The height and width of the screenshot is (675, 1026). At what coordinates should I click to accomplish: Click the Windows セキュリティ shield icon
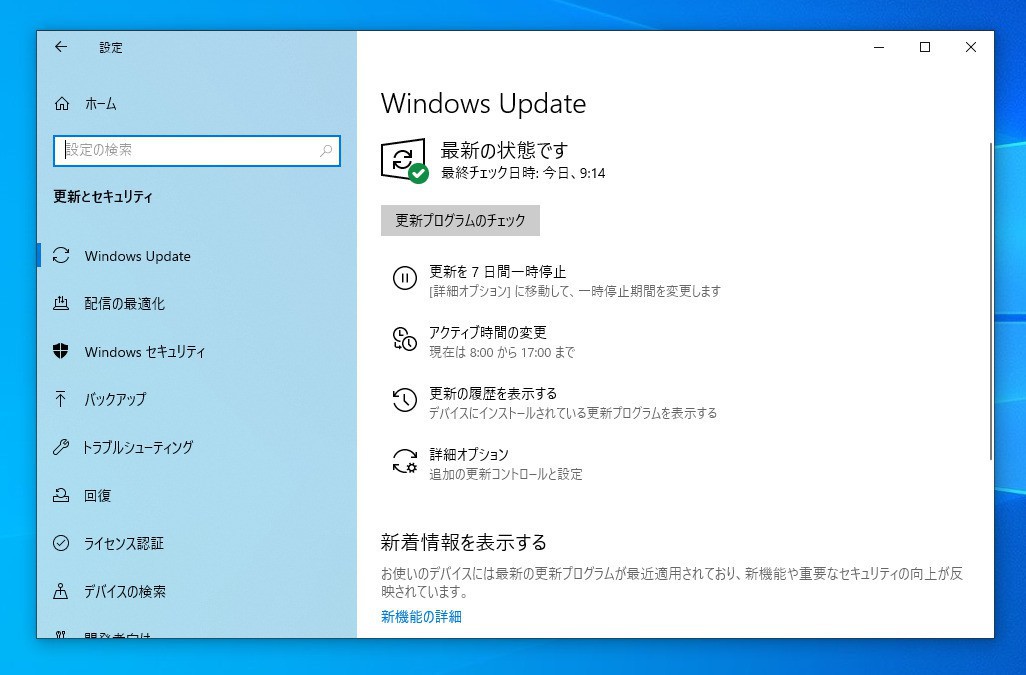[61, 351]
